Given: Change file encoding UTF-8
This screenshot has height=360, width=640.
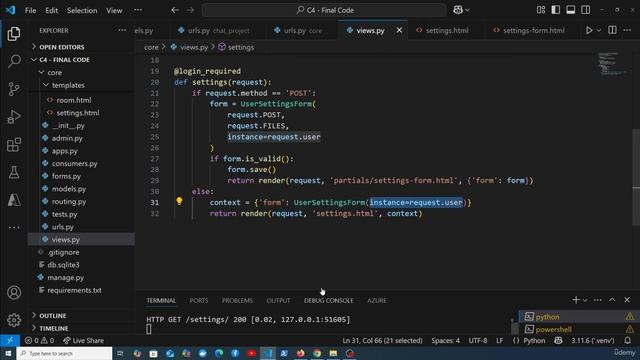Looking at the screenshot, I should [x=478, y=340].
